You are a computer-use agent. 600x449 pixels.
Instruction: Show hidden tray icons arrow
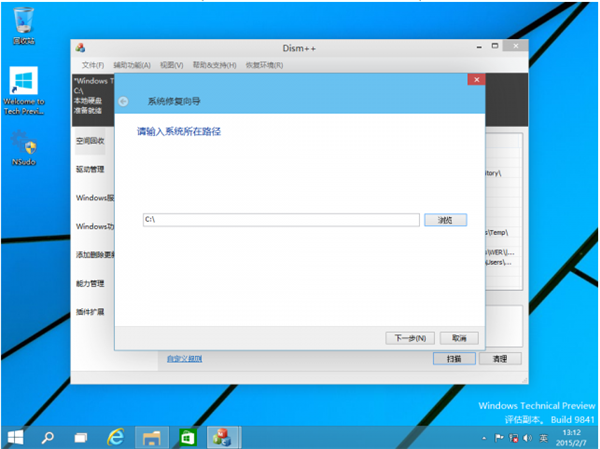click(484, 438)
